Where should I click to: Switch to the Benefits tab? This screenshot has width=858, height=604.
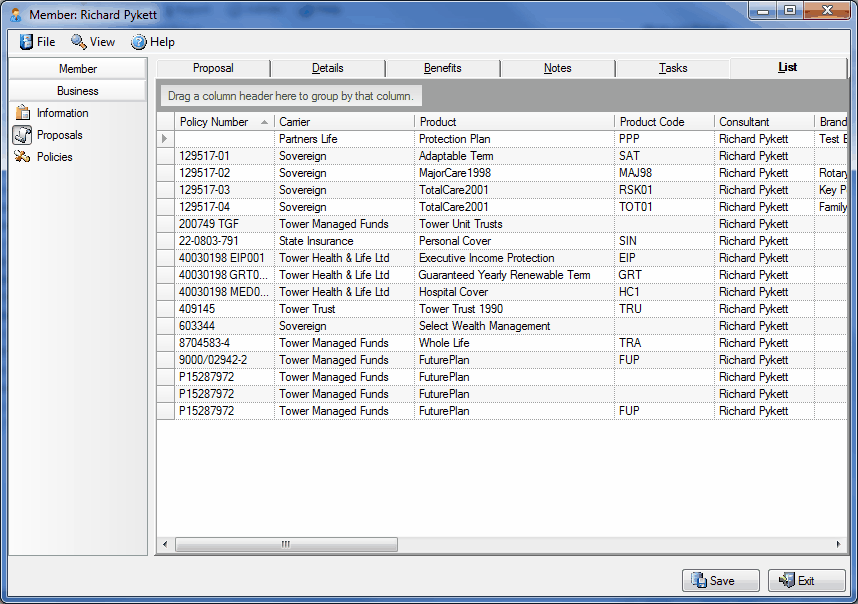point(443,68)
